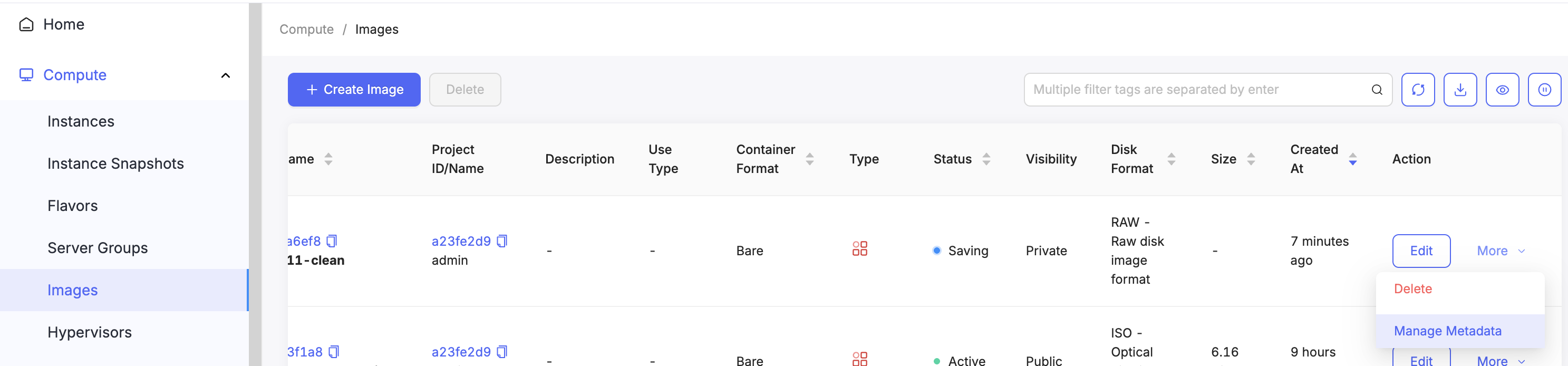Click the download icon button
Viewport: 1568px width, 366px height.
(x=1459, y=90)
